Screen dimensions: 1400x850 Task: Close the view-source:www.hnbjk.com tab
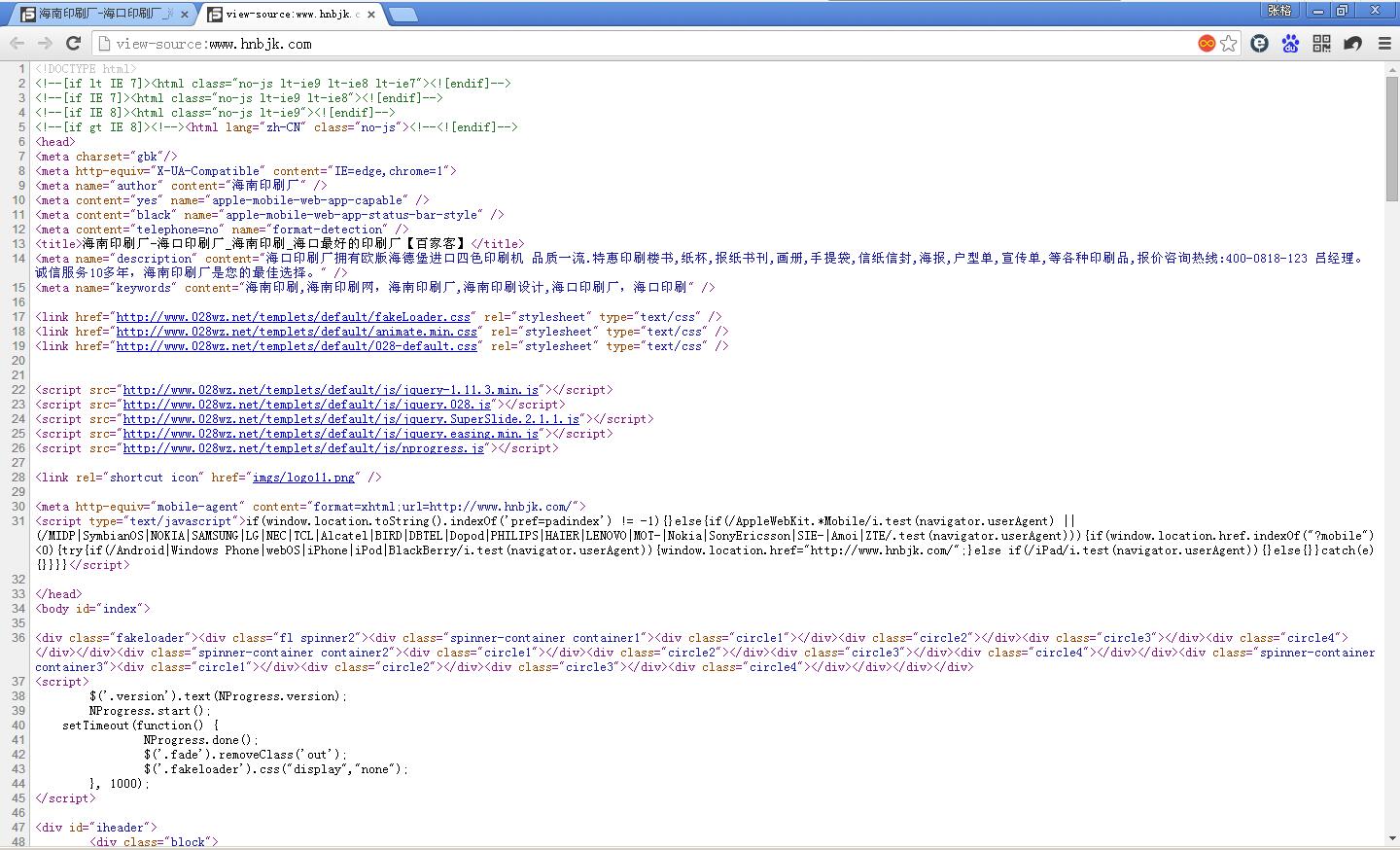coord(371,15)
